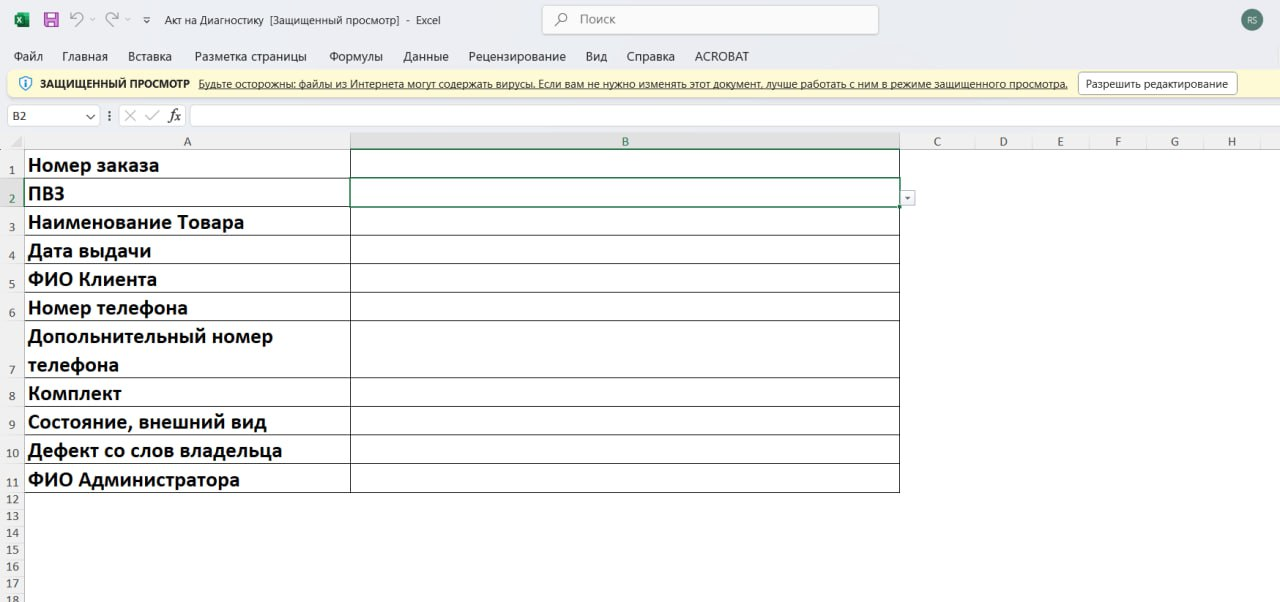Open the Рецензирование tab
The width and height of the screenshot is (1280, 602).
click(517, 56)
